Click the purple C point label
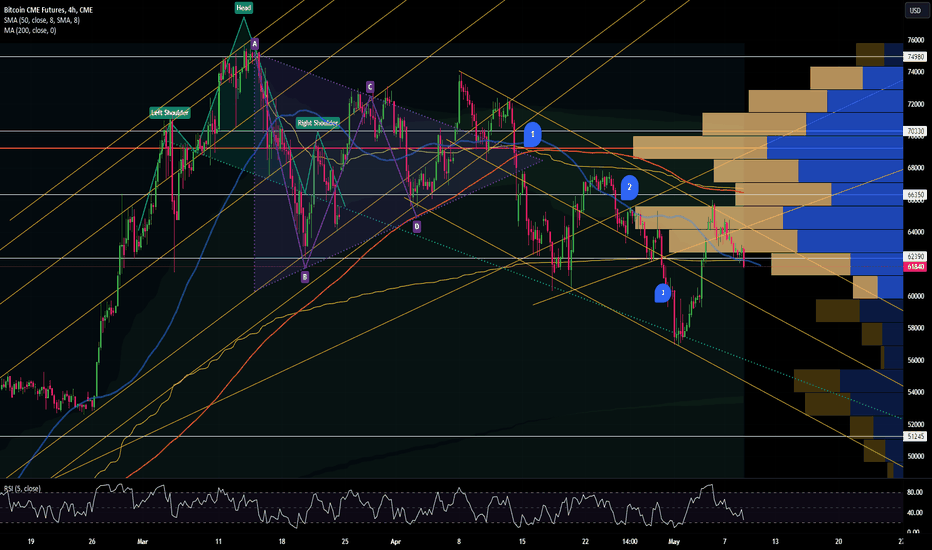 (x=370, y=87)
